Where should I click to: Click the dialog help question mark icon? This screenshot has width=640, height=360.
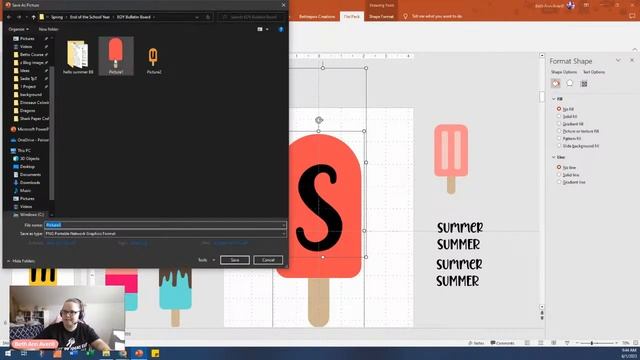point(281,29)
